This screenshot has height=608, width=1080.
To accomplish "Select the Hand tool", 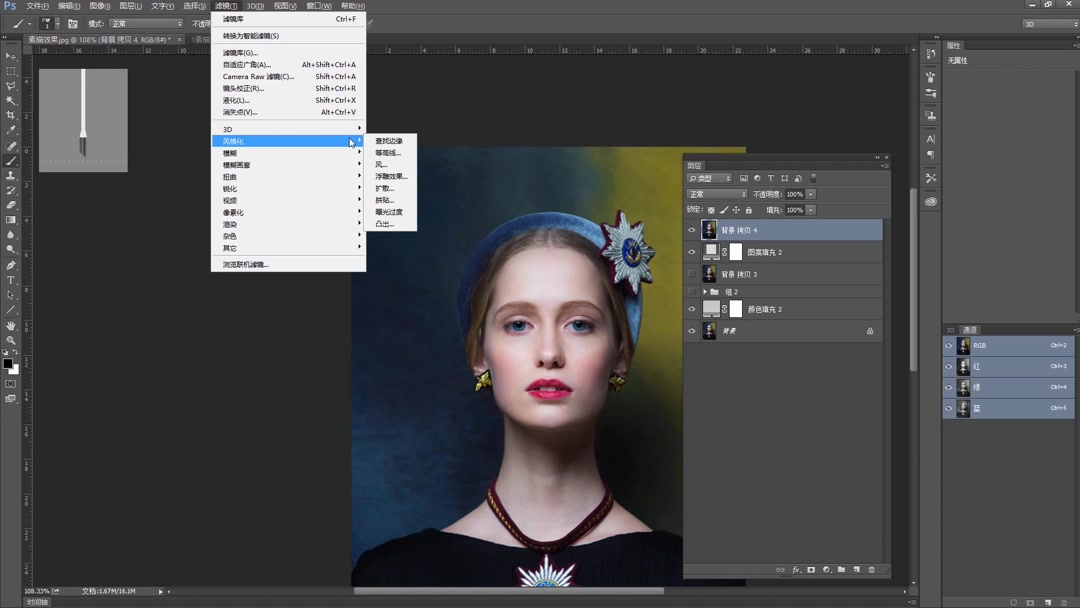I will click(x=11, y=325).
